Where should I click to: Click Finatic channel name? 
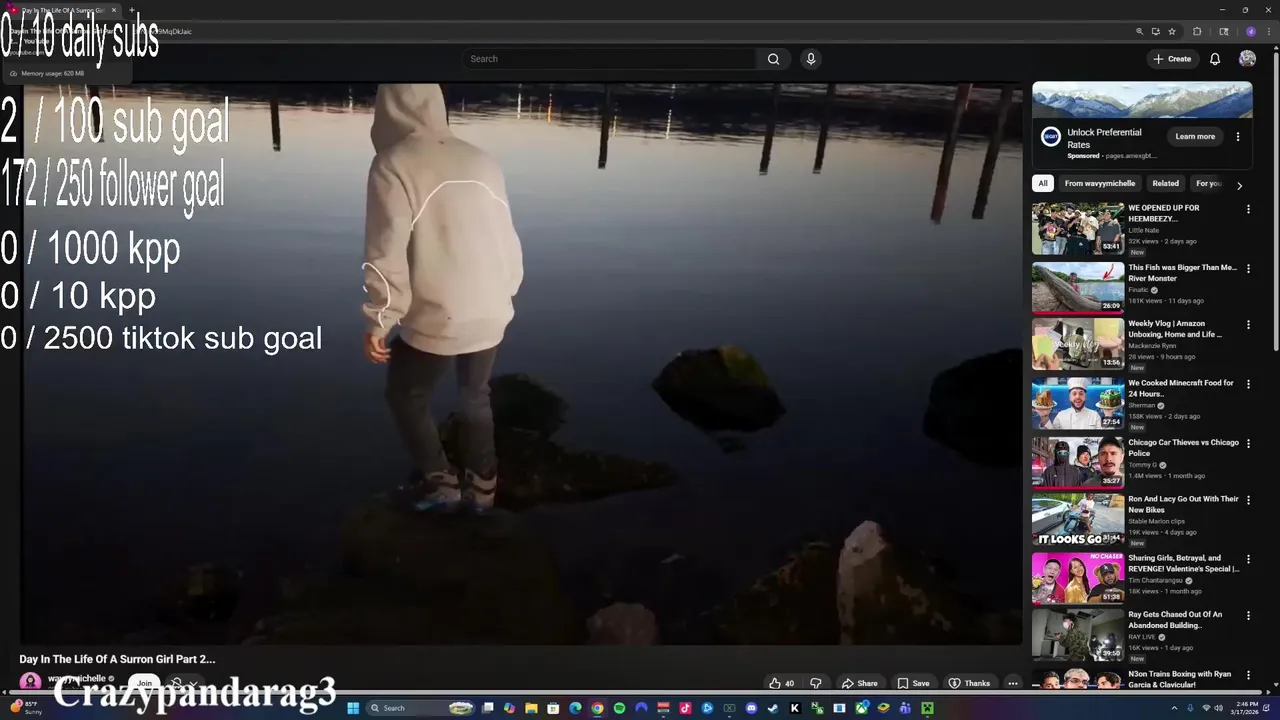click(1139, 290)
